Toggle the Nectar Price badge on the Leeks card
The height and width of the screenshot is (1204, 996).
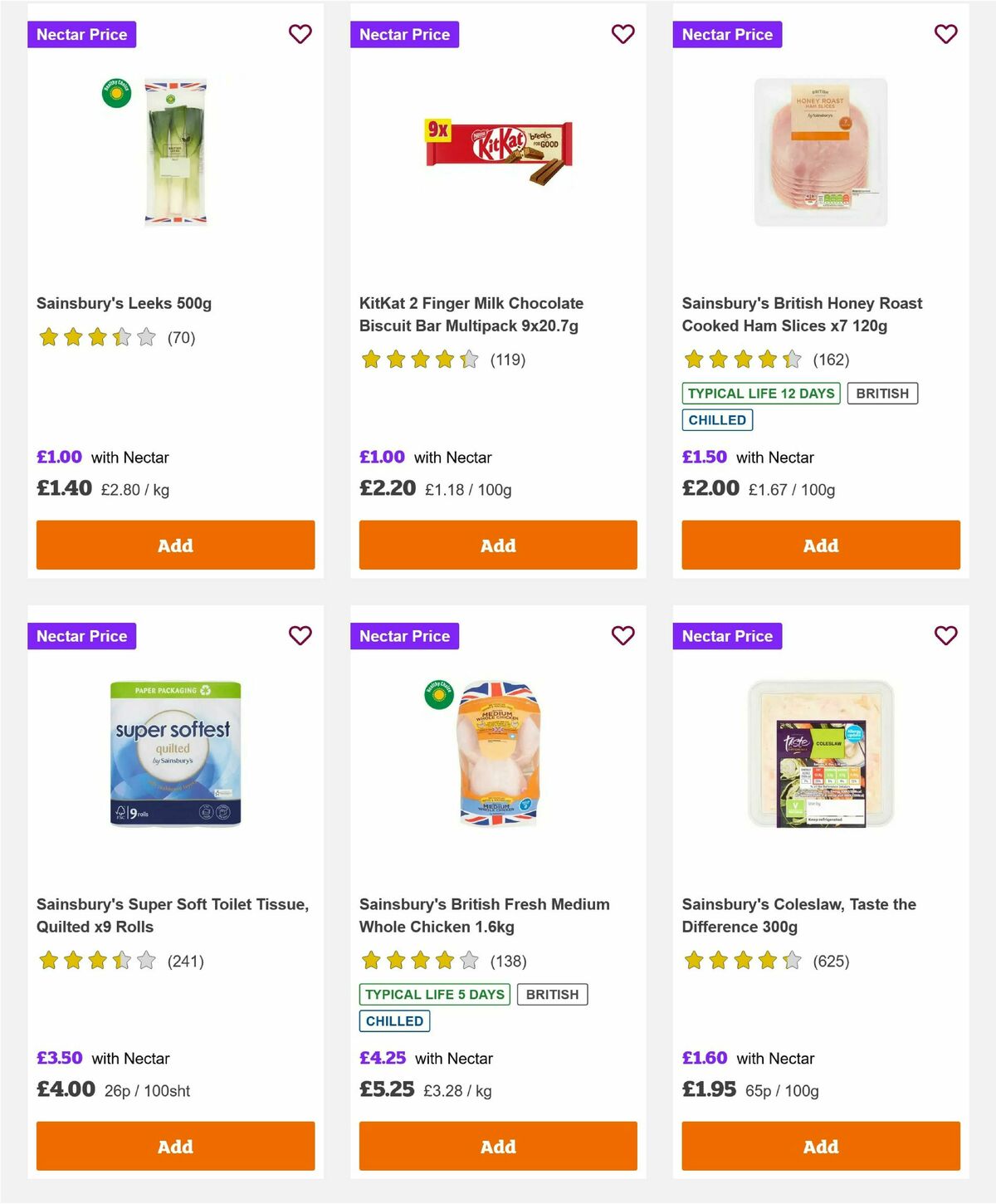coord(81,34)
